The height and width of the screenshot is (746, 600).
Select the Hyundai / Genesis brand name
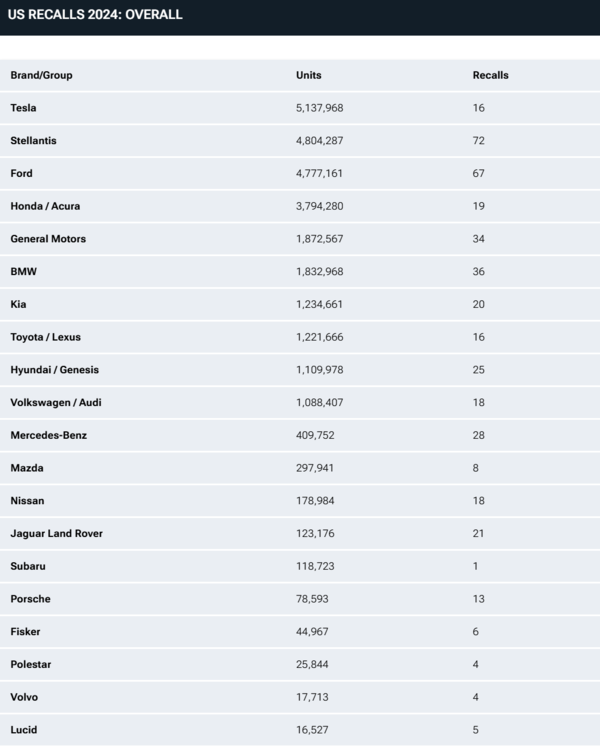54,370
